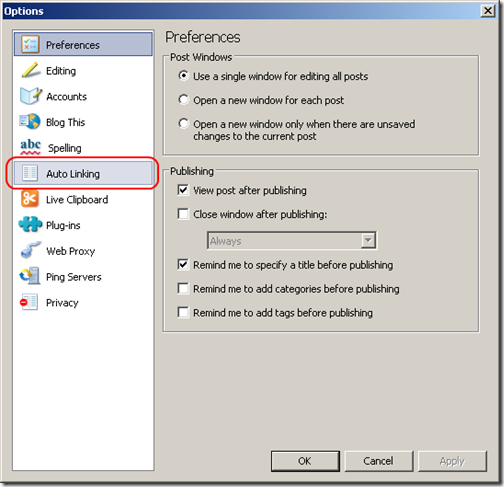Click the Accounts book icon

(x=30, y=96)
